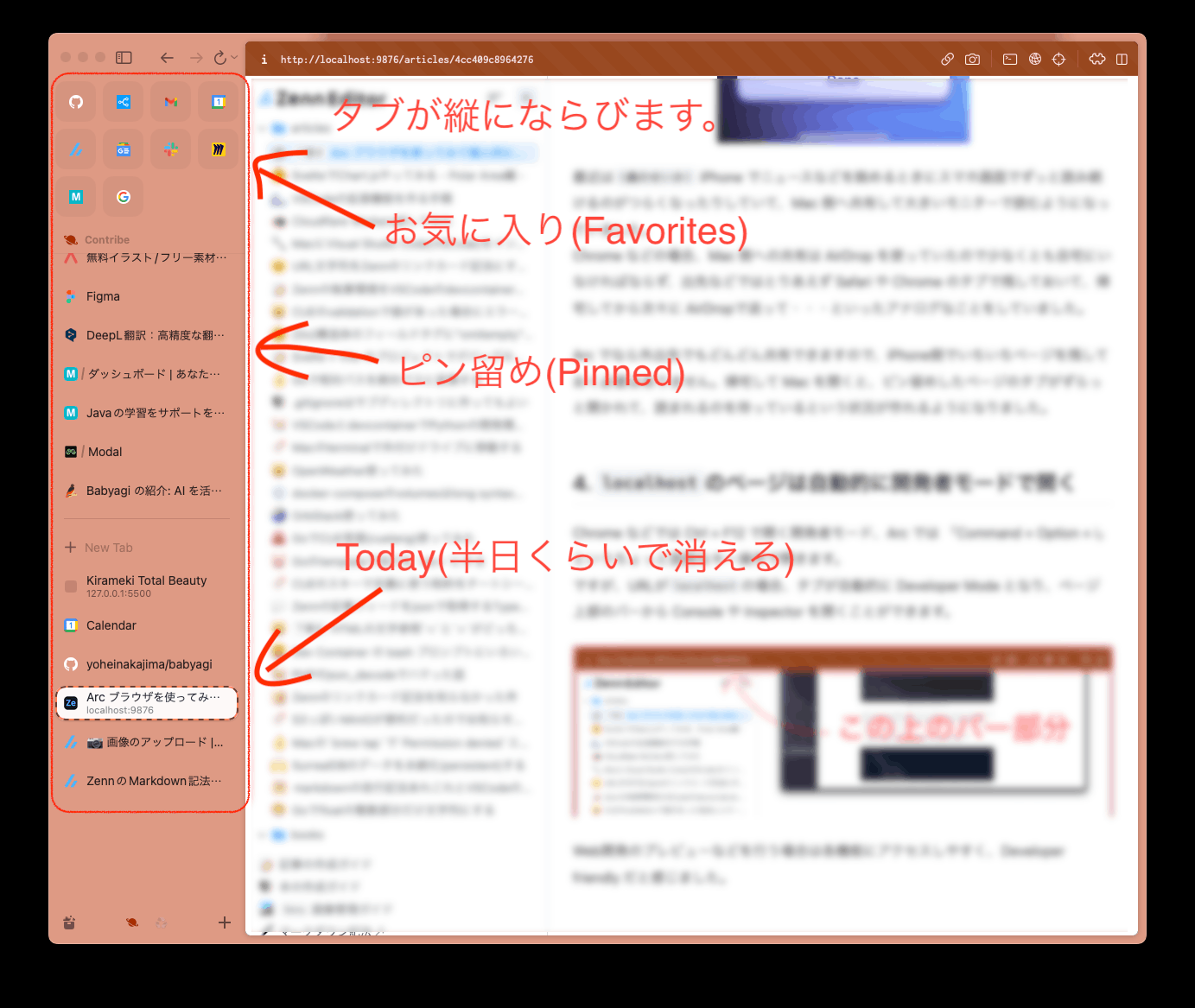Go back to the previous page
This screenshot has width=1195, height=1008.
167,58
